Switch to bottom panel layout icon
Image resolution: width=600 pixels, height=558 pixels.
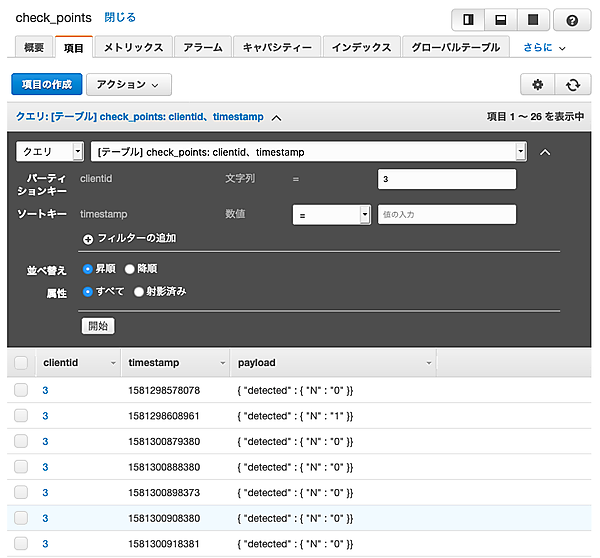500,19
